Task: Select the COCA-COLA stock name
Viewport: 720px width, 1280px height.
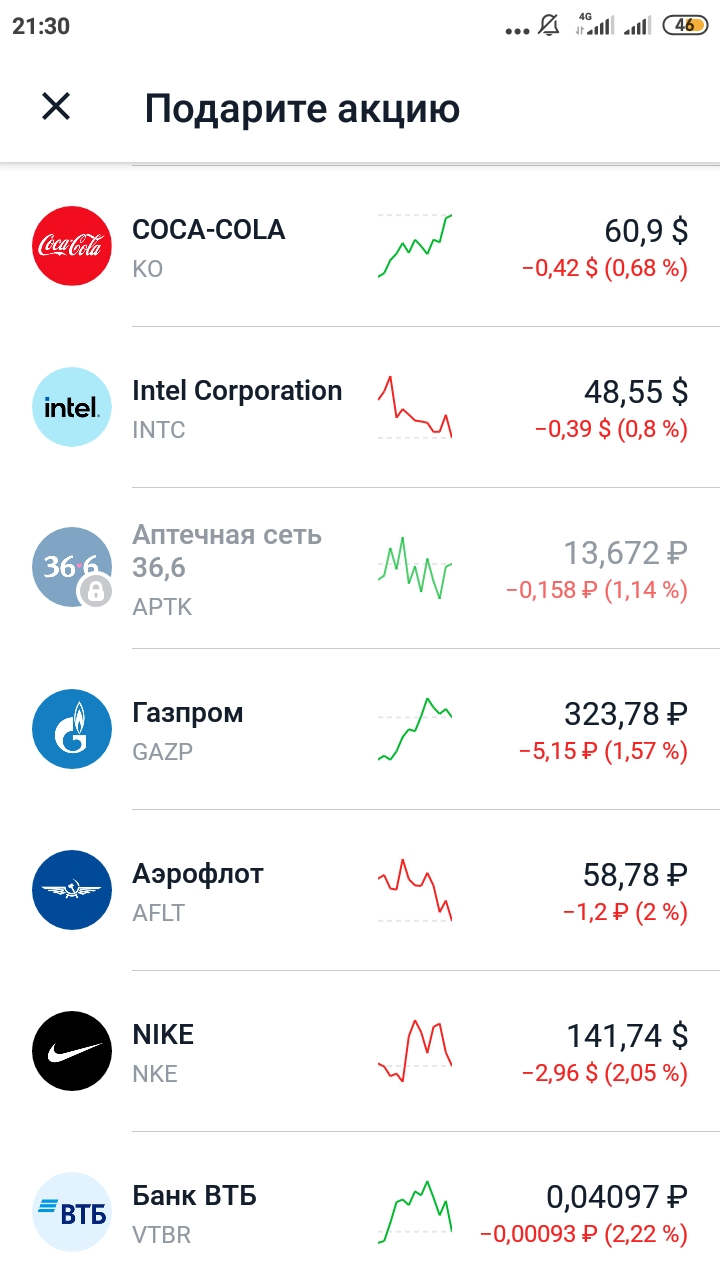Action: (209, 230)
